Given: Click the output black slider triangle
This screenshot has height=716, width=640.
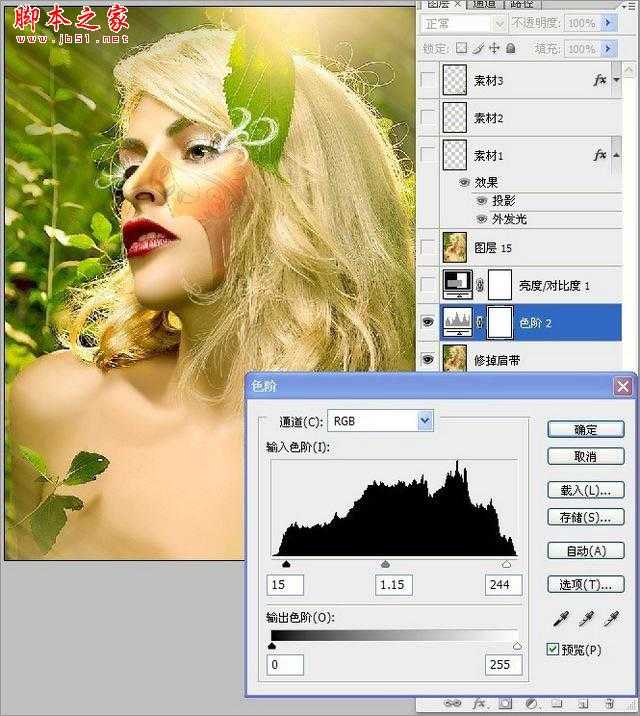Looking at the screenshot, I should [x=272, y=646].
